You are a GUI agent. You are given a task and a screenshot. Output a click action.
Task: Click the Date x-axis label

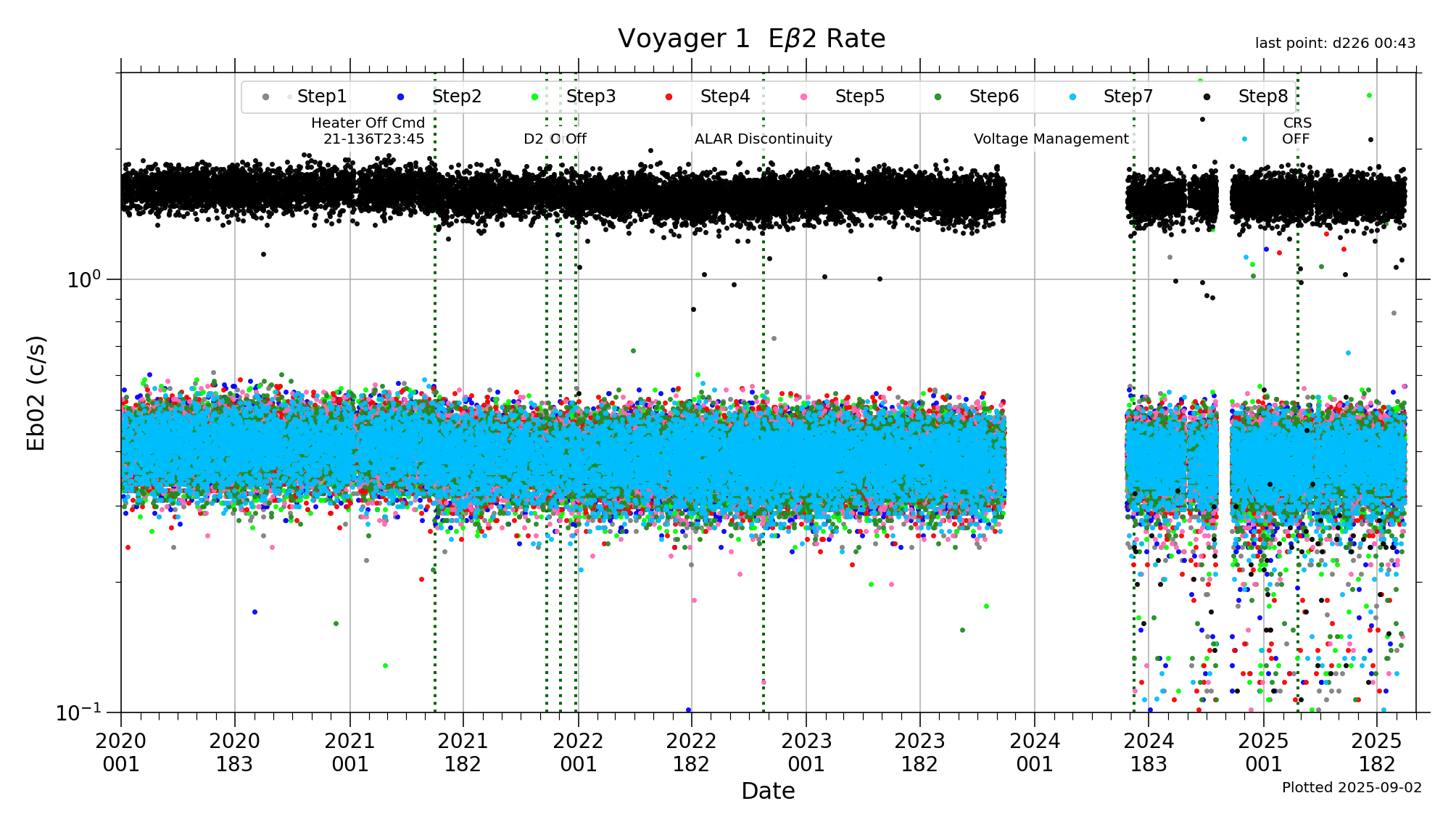(768, 792)
